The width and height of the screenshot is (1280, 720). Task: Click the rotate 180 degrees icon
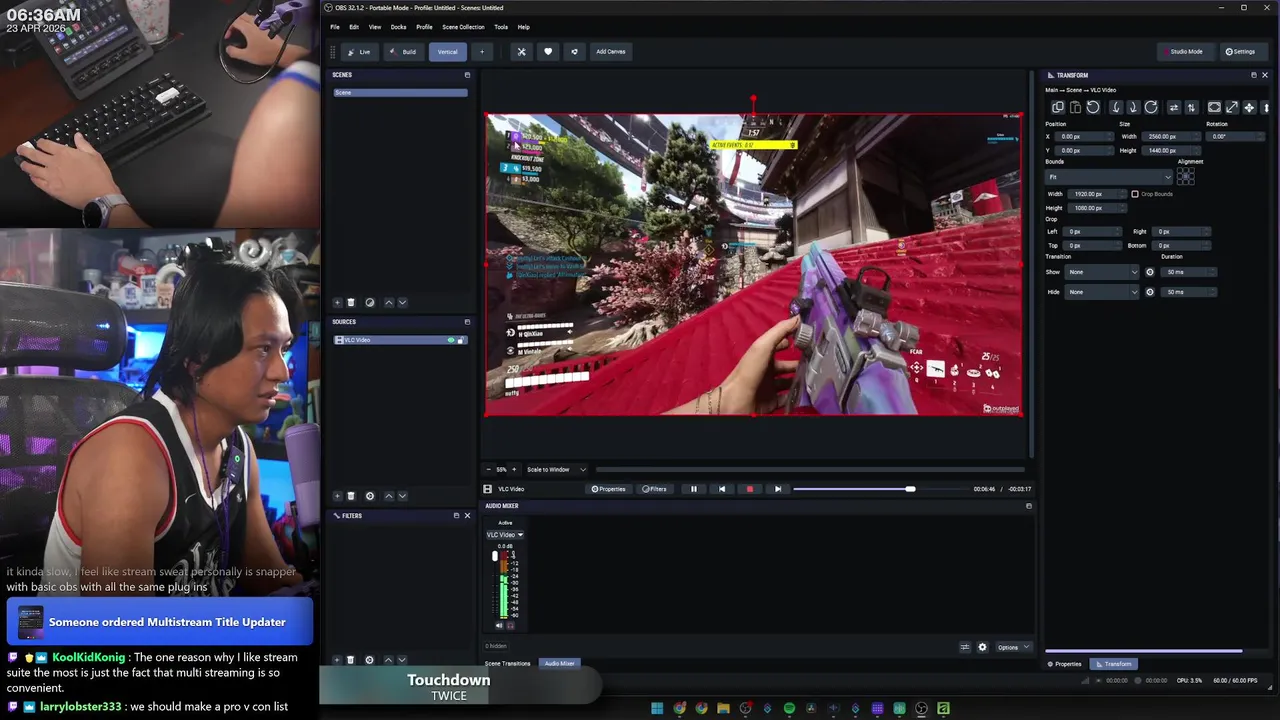pos(1151,107)
